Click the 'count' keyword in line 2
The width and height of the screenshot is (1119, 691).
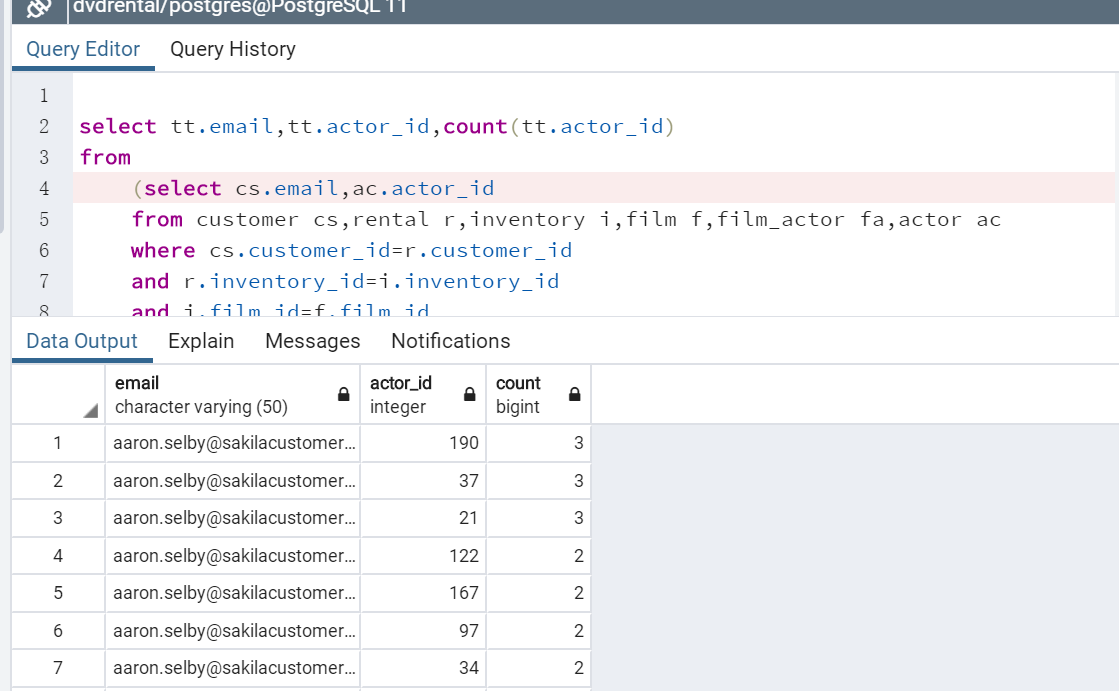click(475, 126)
